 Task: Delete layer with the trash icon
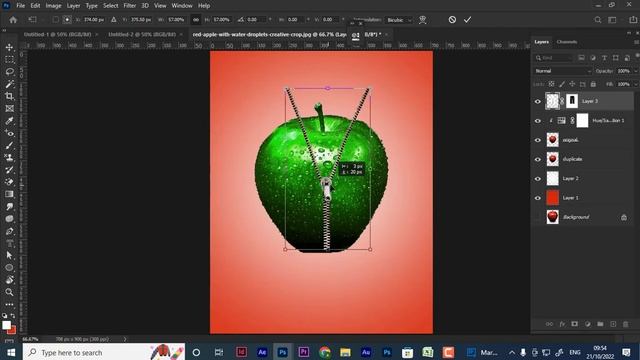coord(626,324)
